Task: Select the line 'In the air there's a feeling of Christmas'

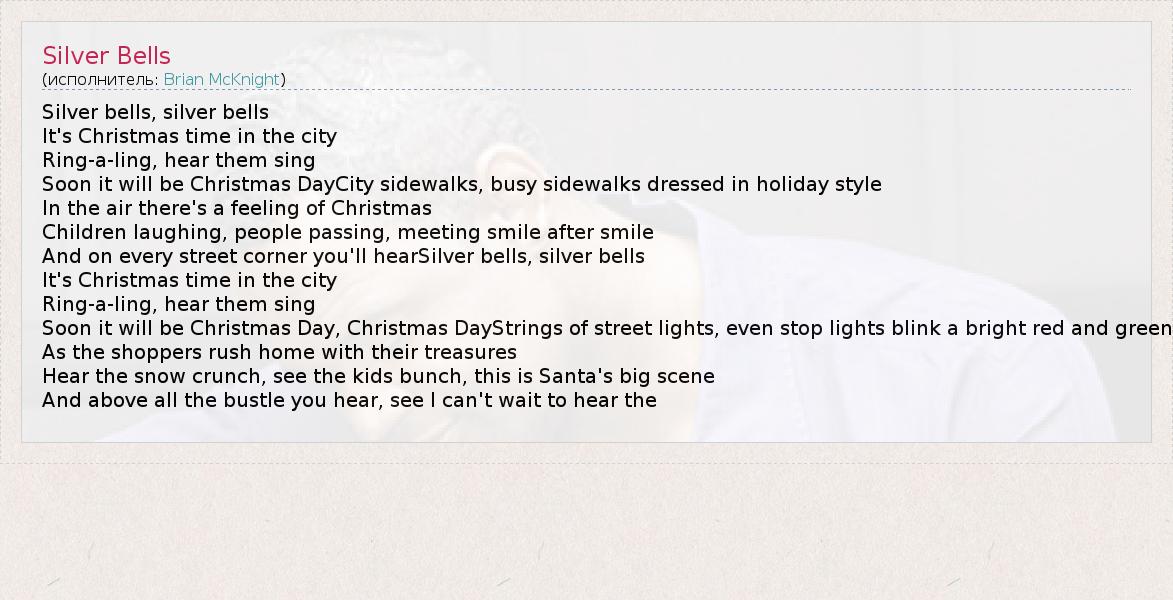Action: click(x=236, y=208)
